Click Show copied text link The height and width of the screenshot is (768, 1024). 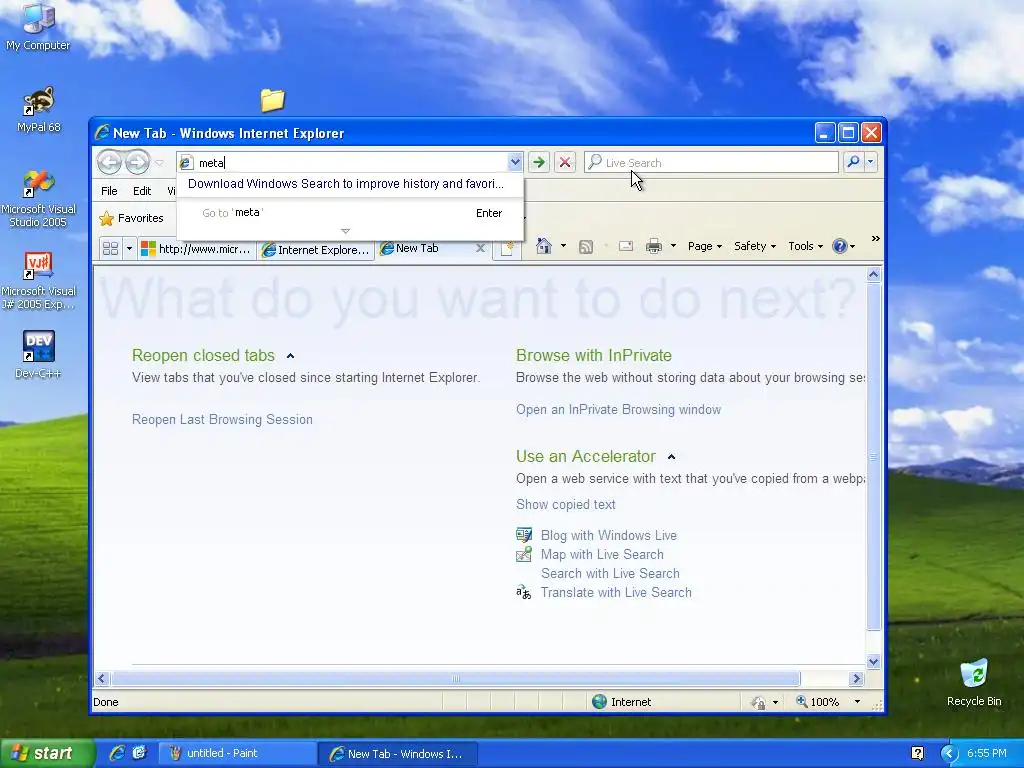click(x=566, y=504)
